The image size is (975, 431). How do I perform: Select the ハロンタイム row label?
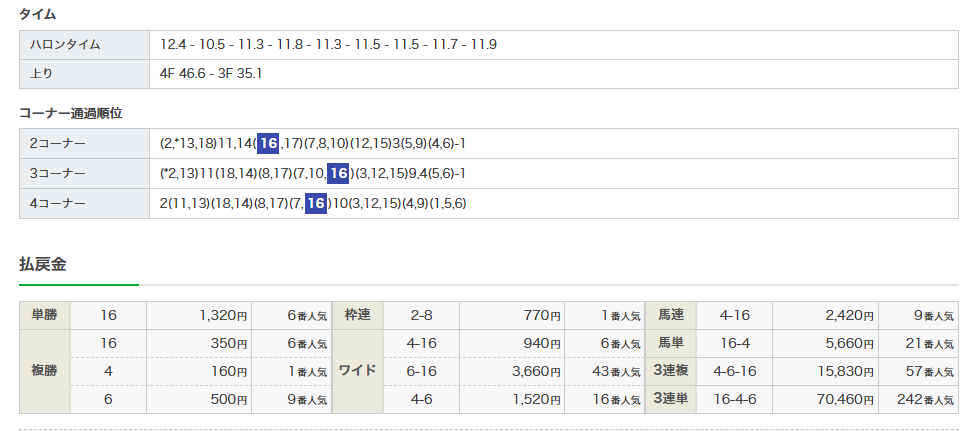pyautogui.click(x=66, y=45)
